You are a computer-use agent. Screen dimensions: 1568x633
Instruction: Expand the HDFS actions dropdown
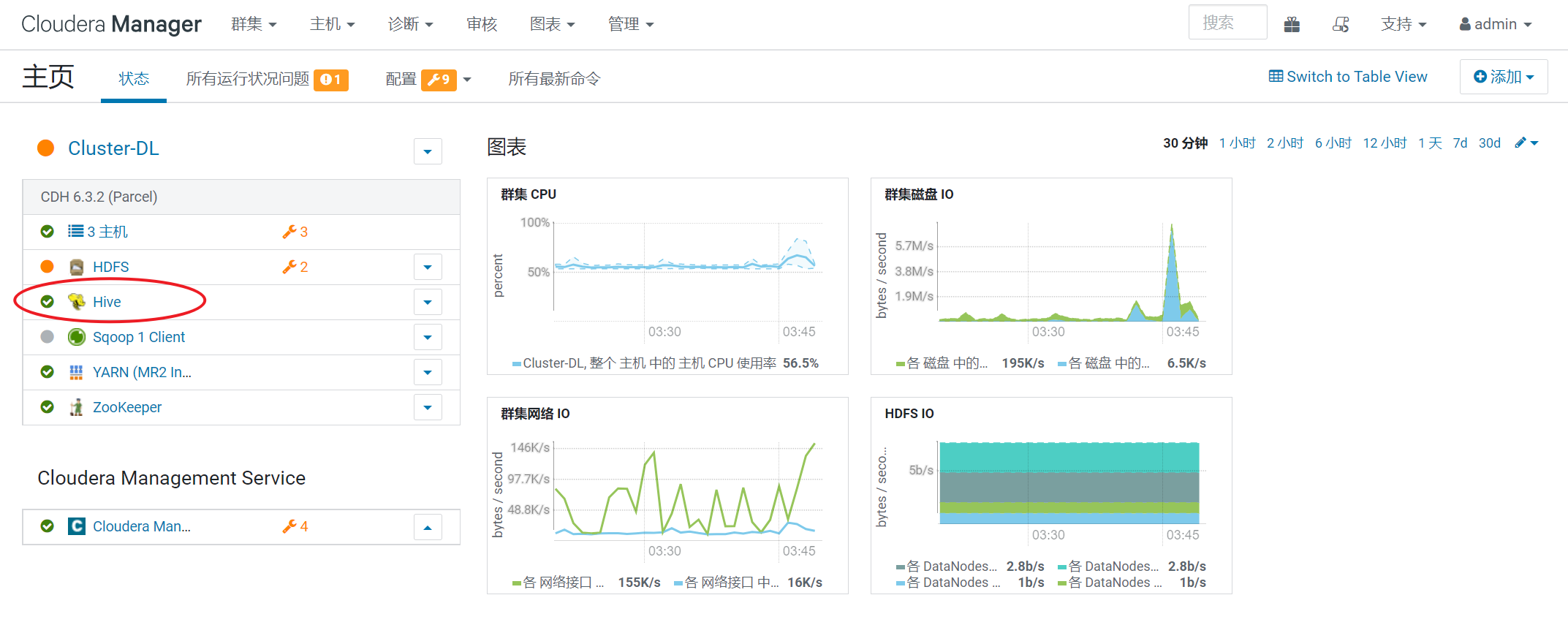click(x=428, y=268)
